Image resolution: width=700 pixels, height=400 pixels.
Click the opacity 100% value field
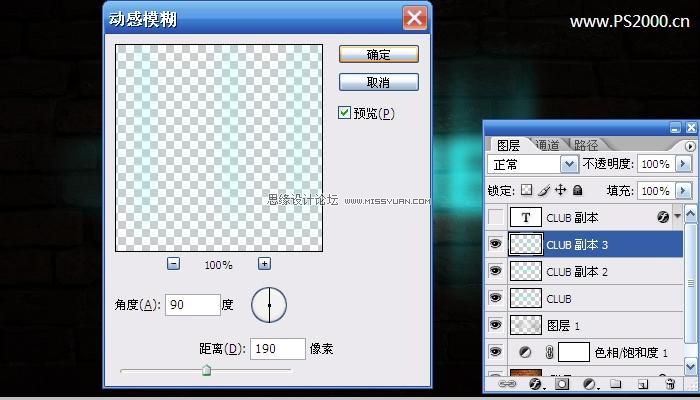pos(656,164)
